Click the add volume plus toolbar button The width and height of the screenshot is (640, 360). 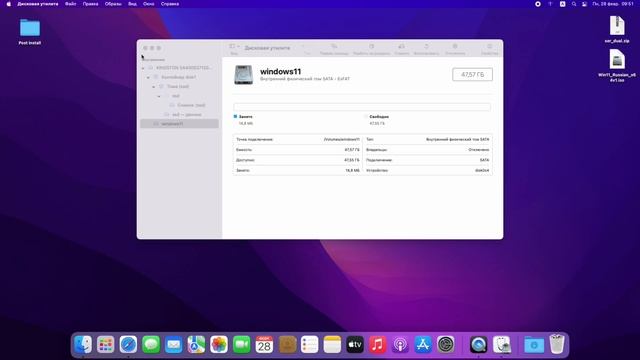[303, 47]
